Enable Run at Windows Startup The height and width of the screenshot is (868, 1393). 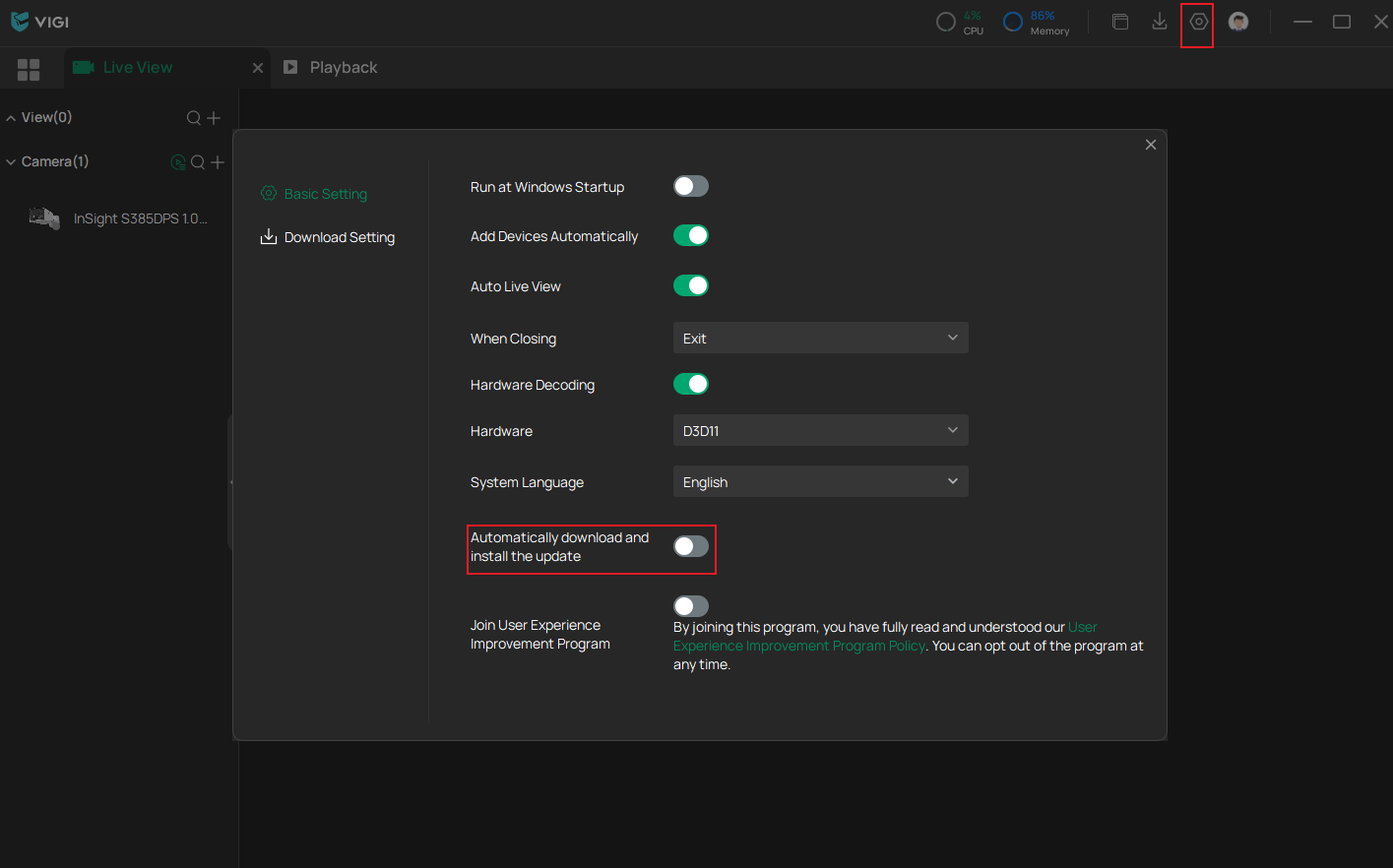[x=691, y=186]
